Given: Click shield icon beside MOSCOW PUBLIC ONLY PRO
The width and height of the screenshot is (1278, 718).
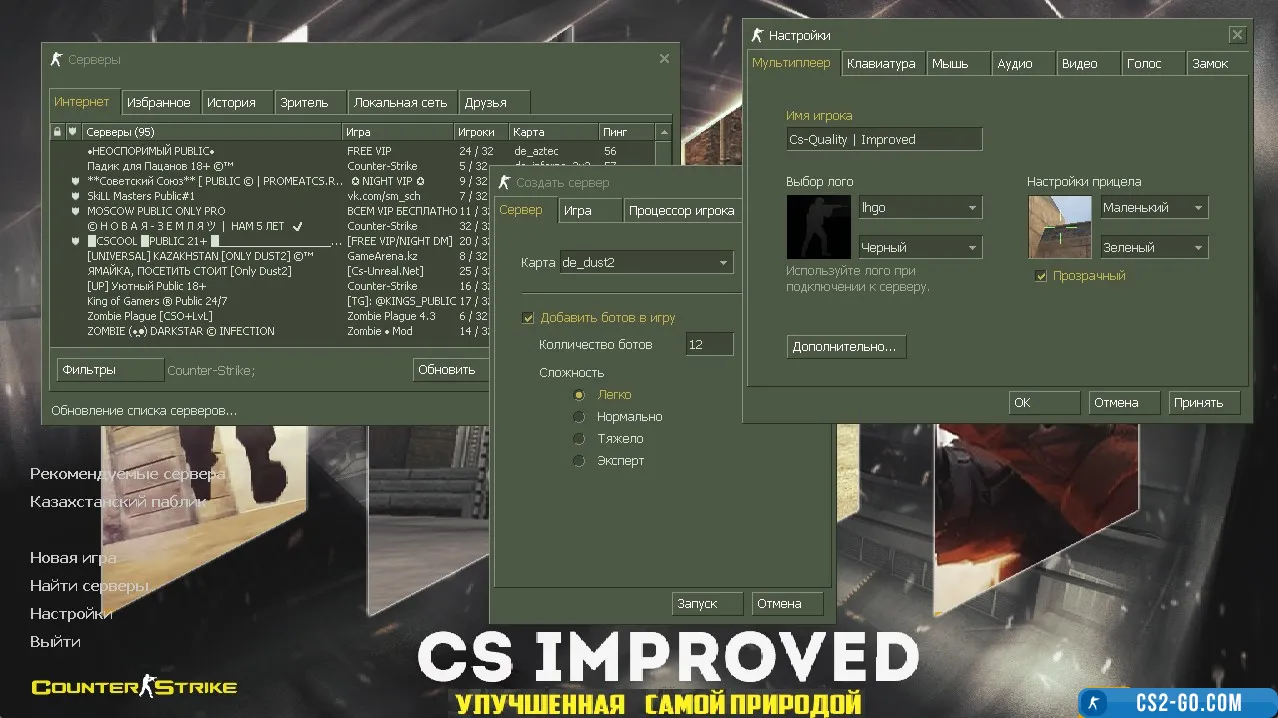Looking at the screenshot, I should [75, 211].
